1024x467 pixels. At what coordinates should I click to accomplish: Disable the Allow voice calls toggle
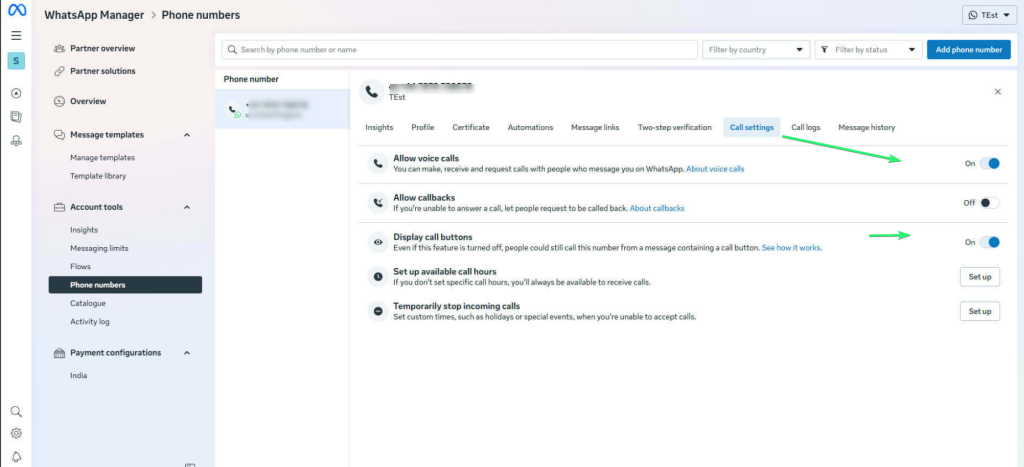[988, 163]
